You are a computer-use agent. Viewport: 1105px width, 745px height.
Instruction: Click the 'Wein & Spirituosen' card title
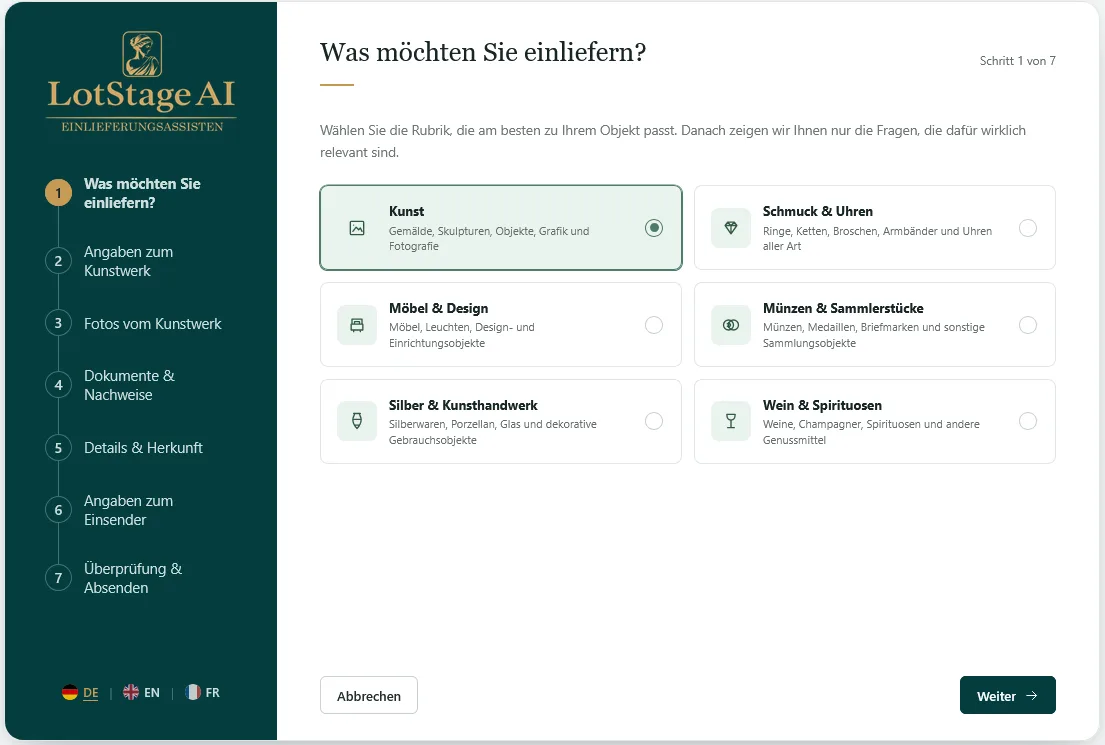(822, 405)
